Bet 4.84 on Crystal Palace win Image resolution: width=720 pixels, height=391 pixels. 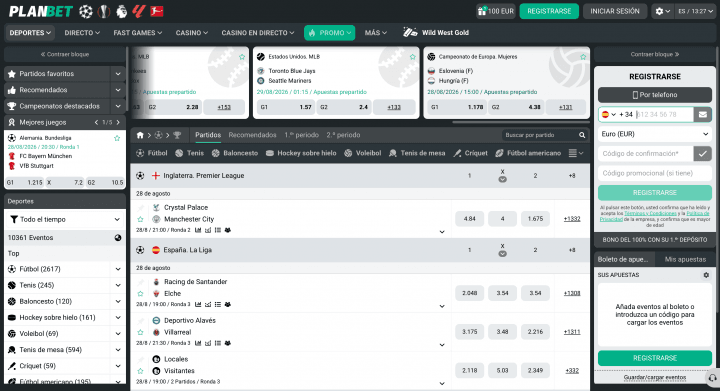(469, 219)
